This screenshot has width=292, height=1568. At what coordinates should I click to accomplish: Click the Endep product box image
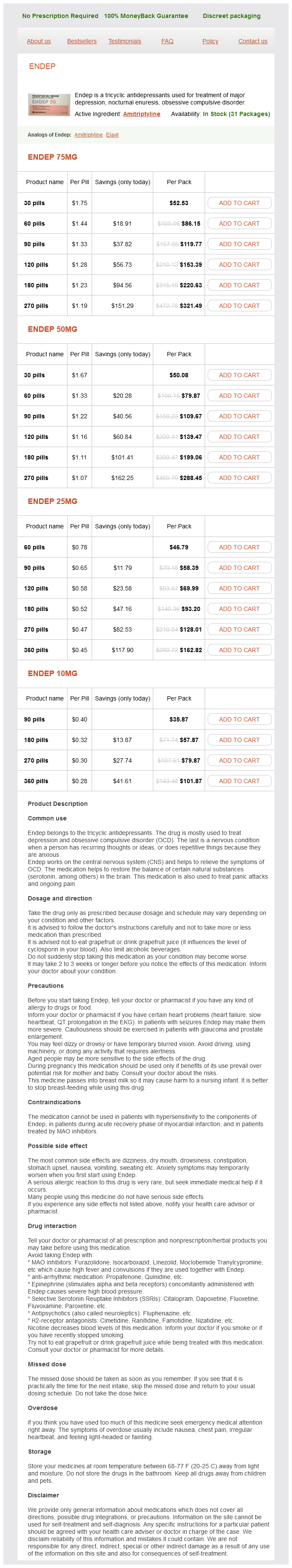(x=49, y=105)
